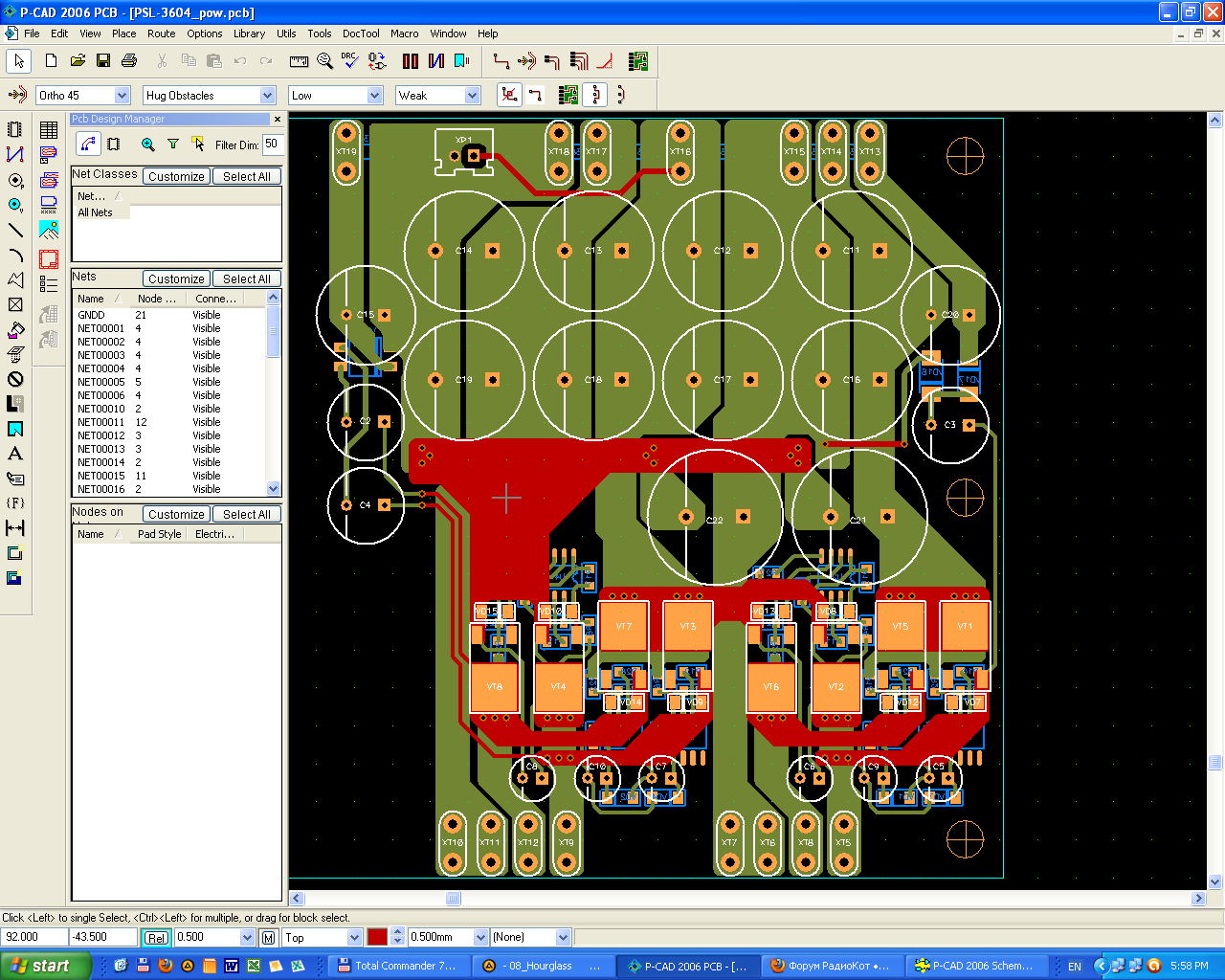Click the Measure ruler icon
The height and width of the screenshot is (980, 1225).
click(300, 61)
